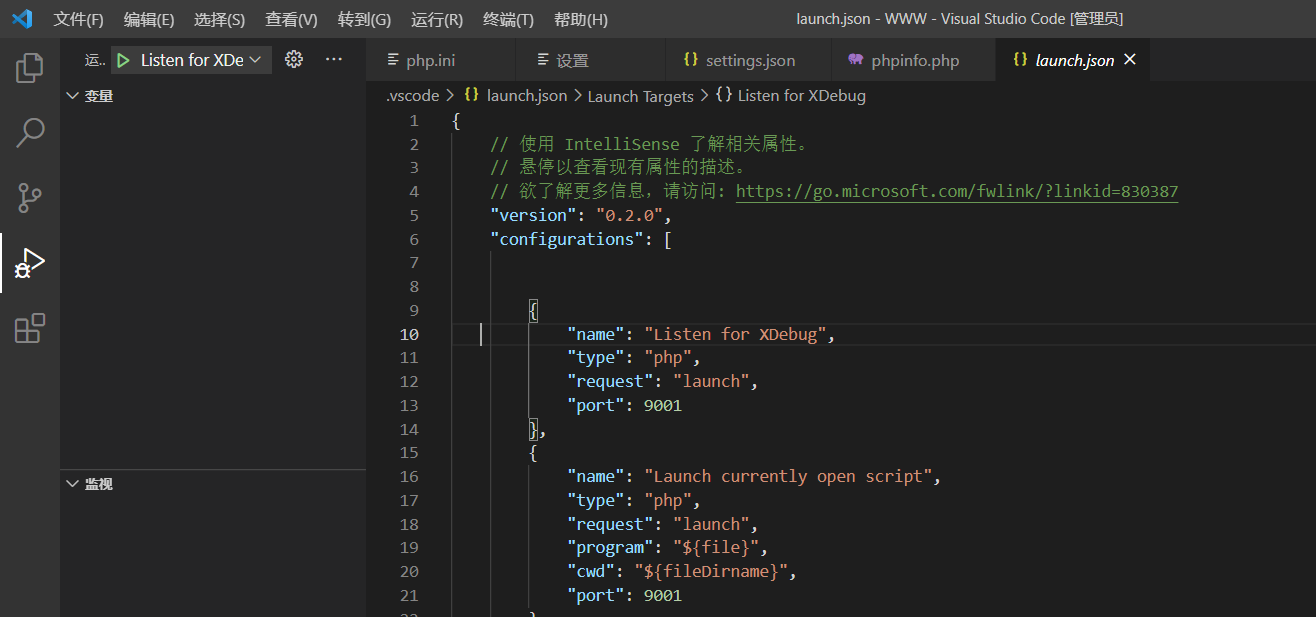Viewport: 1316px width, 617px height.
Task: Open the 查看(V) menu
Action: (291, 20)
